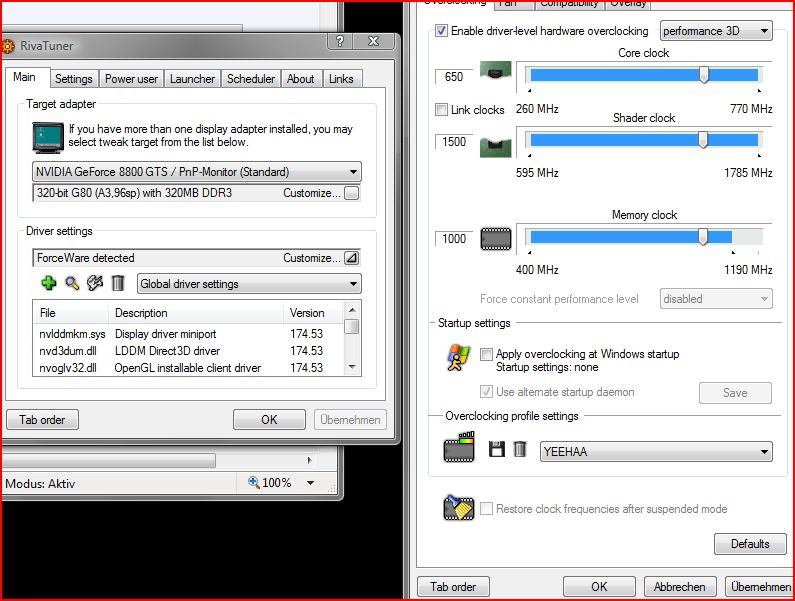Click the restore clock frequencies icon

pos(458,508)
